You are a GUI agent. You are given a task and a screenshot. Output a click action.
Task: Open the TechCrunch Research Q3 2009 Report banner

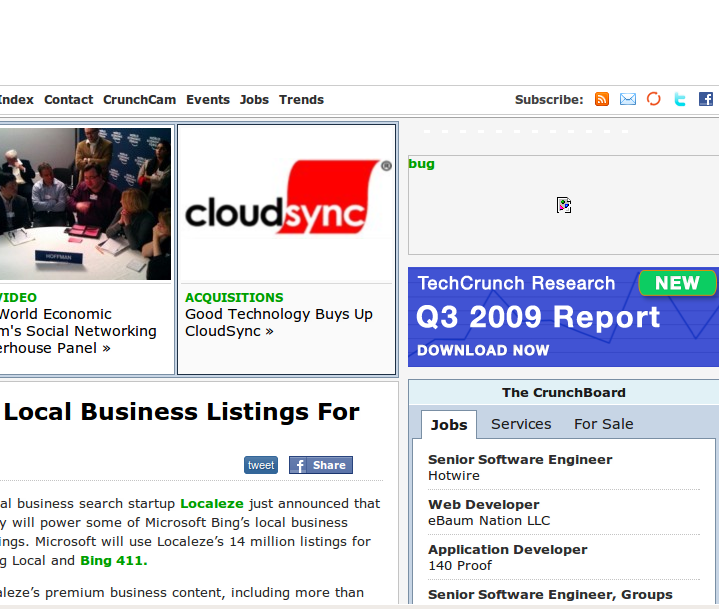click(x=564, y=317)
